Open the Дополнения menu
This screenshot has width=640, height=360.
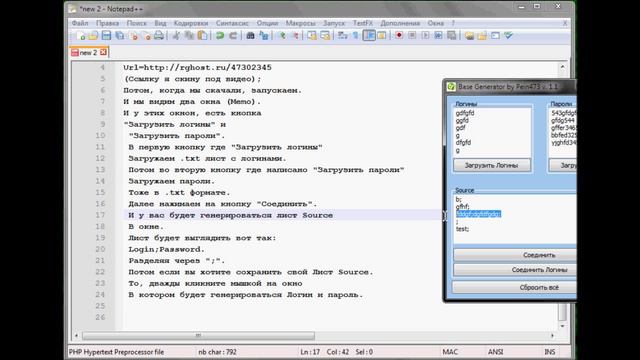click(x=400, y=23)
